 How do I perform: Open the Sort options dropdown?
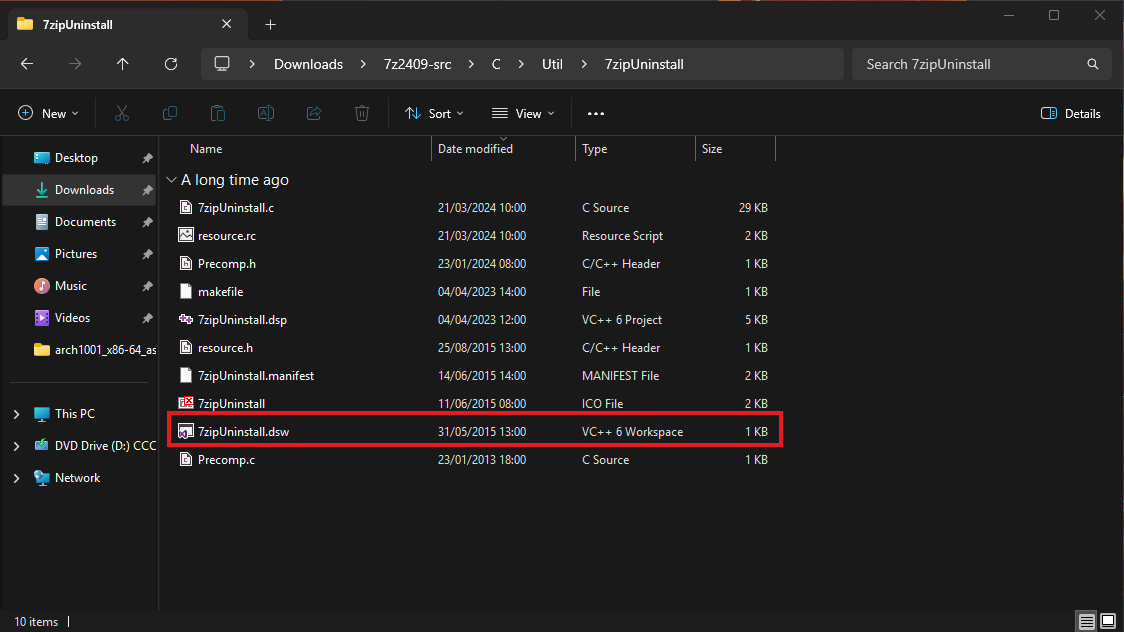click(x=433, y=113)
